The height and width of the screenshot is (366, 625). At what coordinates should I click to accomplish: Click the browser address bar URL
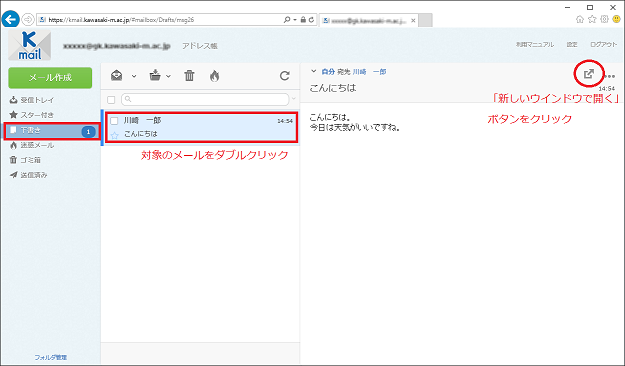(x=121, y=20)
